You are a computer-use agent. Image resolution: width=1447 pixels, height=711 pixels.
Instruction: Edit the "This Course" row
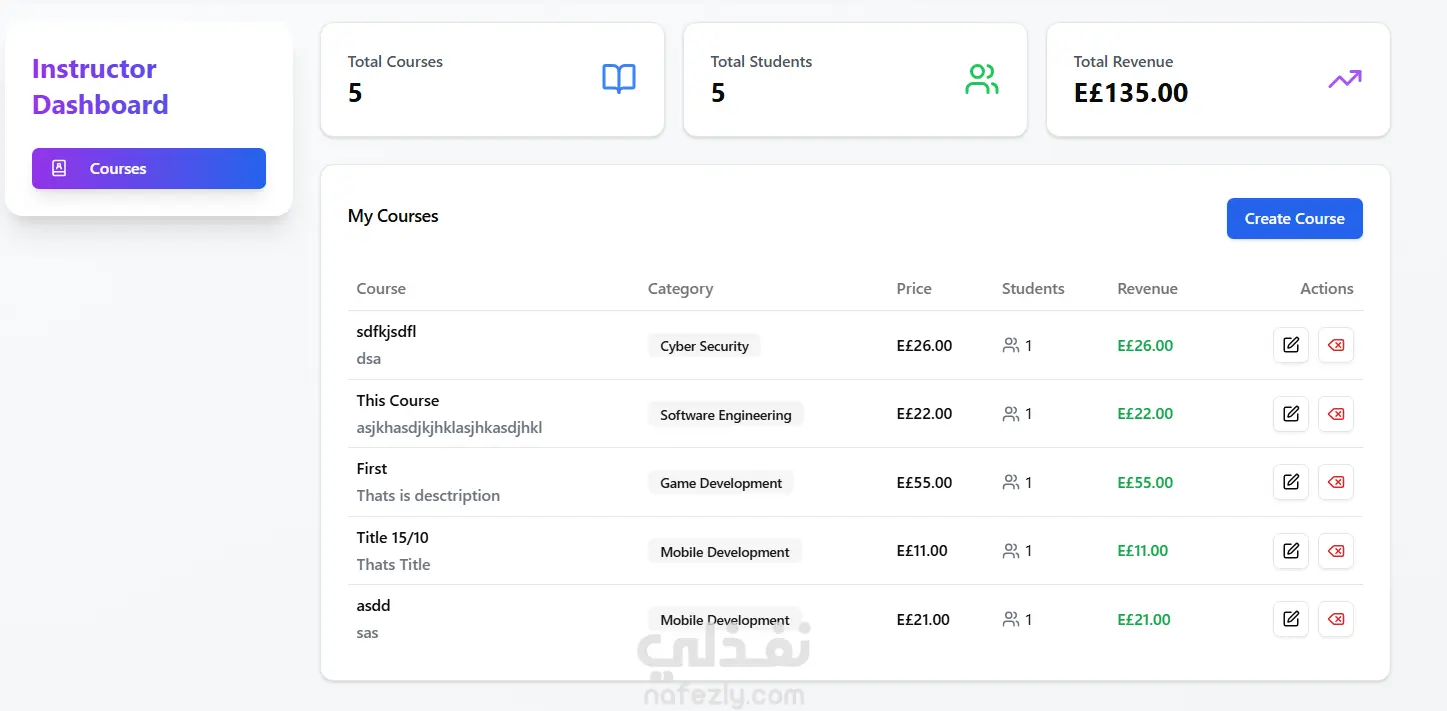[1290, 414]
